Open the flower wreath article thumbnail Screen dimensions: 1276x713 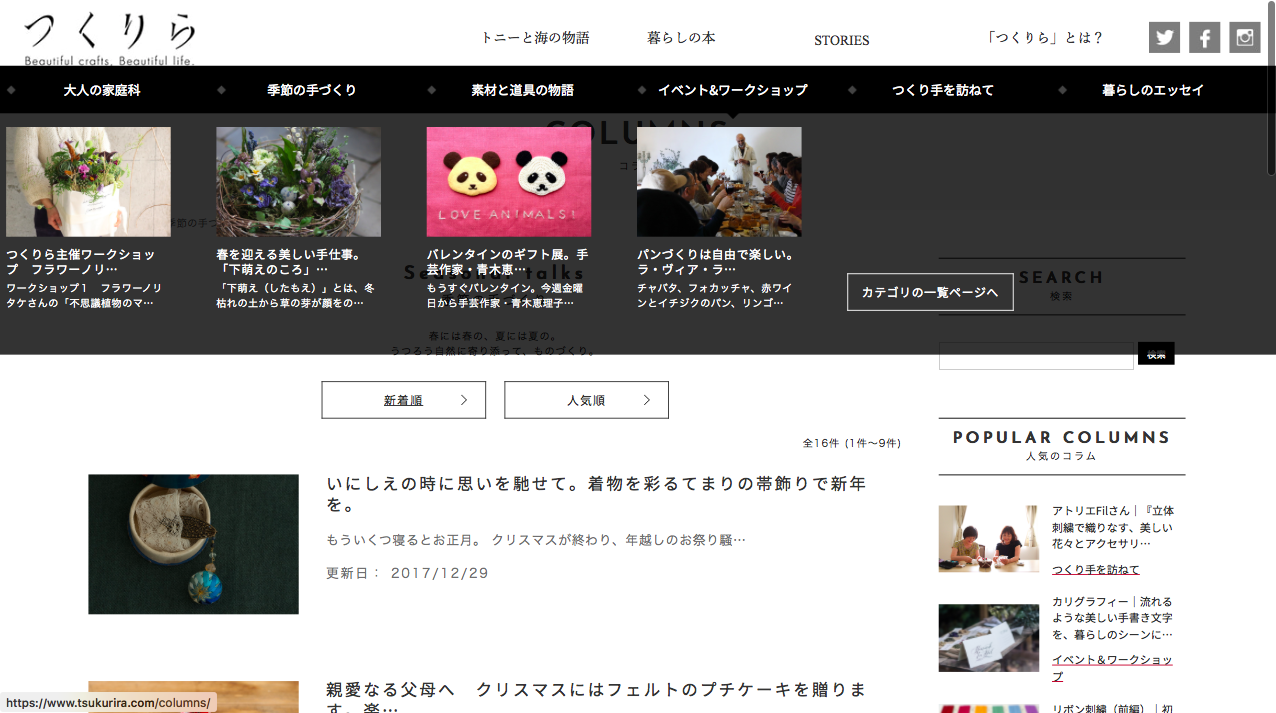(298, 182)
